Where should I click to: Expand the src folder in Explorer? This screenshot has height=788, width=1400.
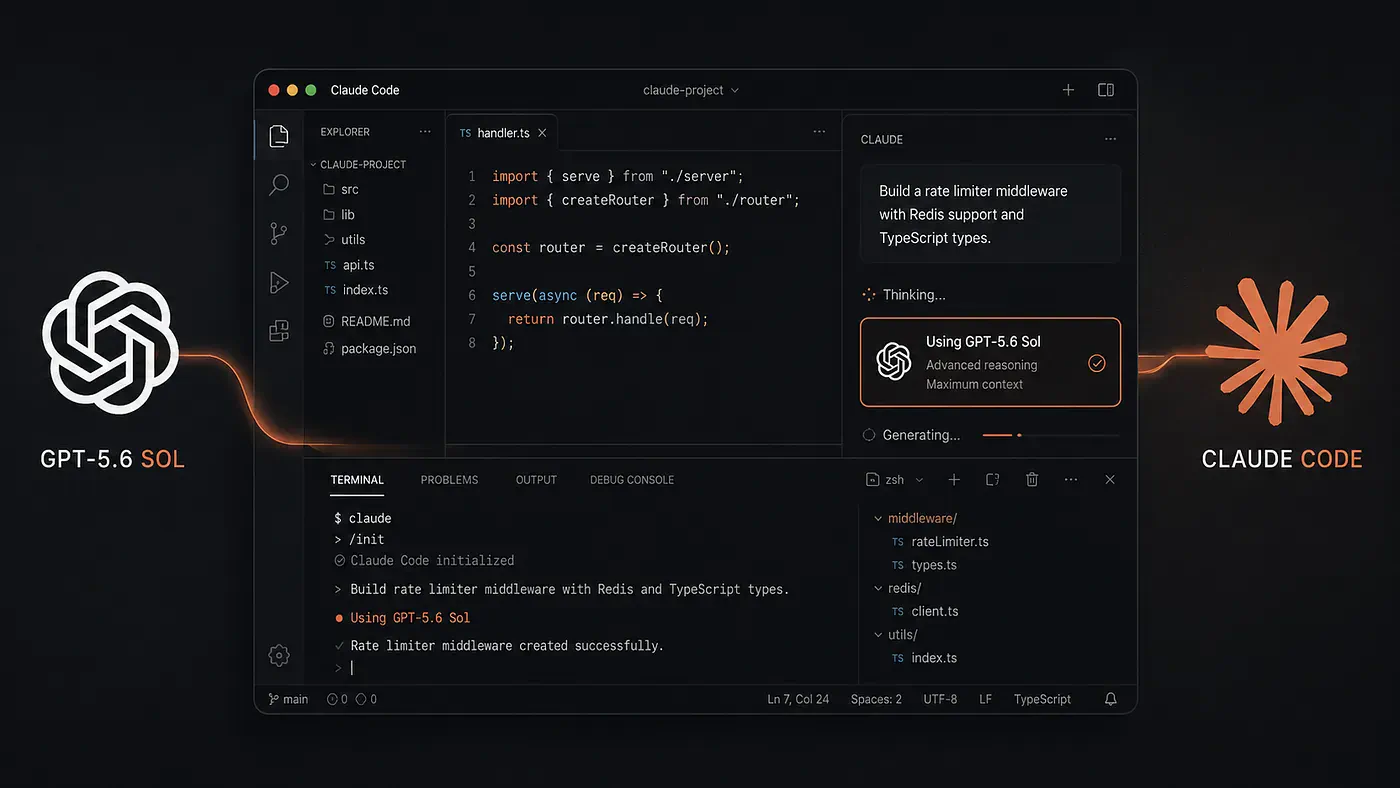341,189
